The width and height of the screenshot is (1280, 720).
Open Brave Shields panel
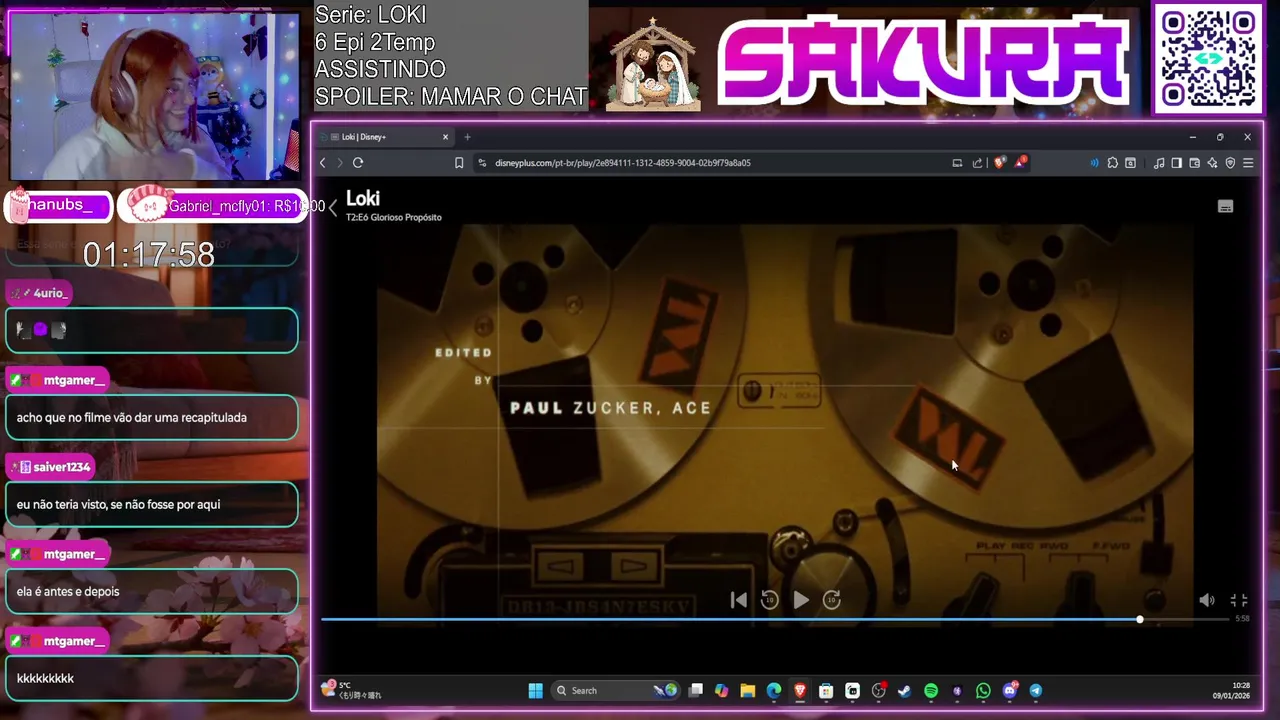[999, 162]
